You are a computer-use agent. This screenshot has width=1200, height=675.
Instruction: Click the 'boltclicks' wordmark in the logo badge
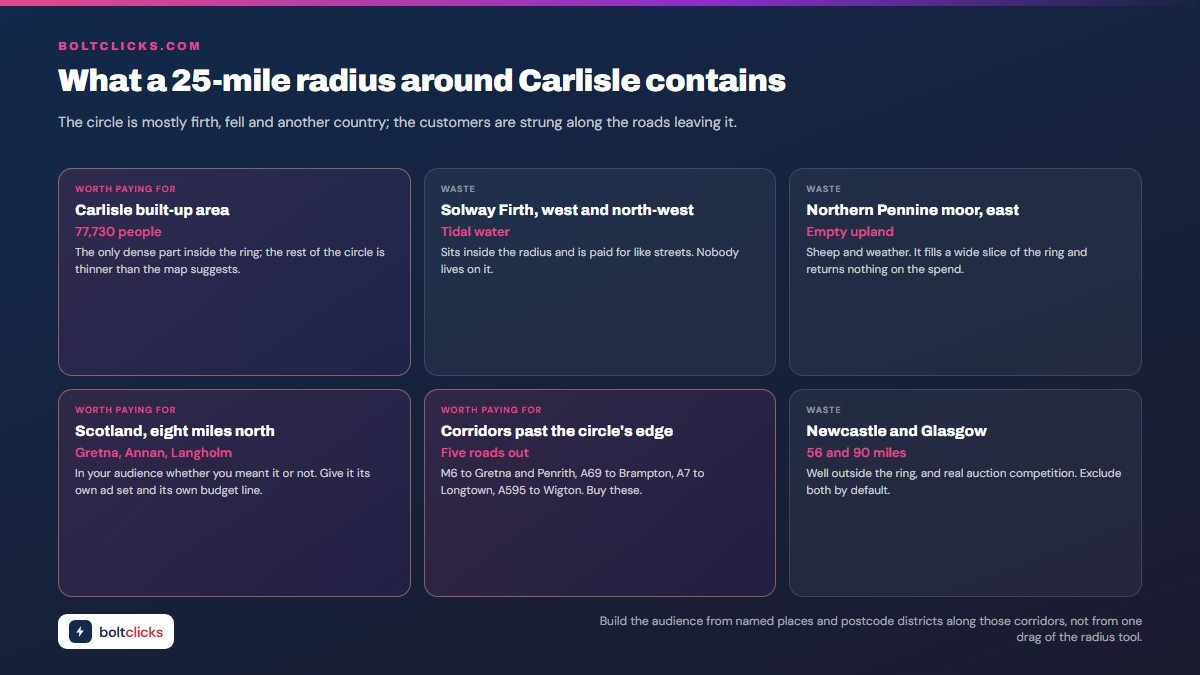coord(131,632)
